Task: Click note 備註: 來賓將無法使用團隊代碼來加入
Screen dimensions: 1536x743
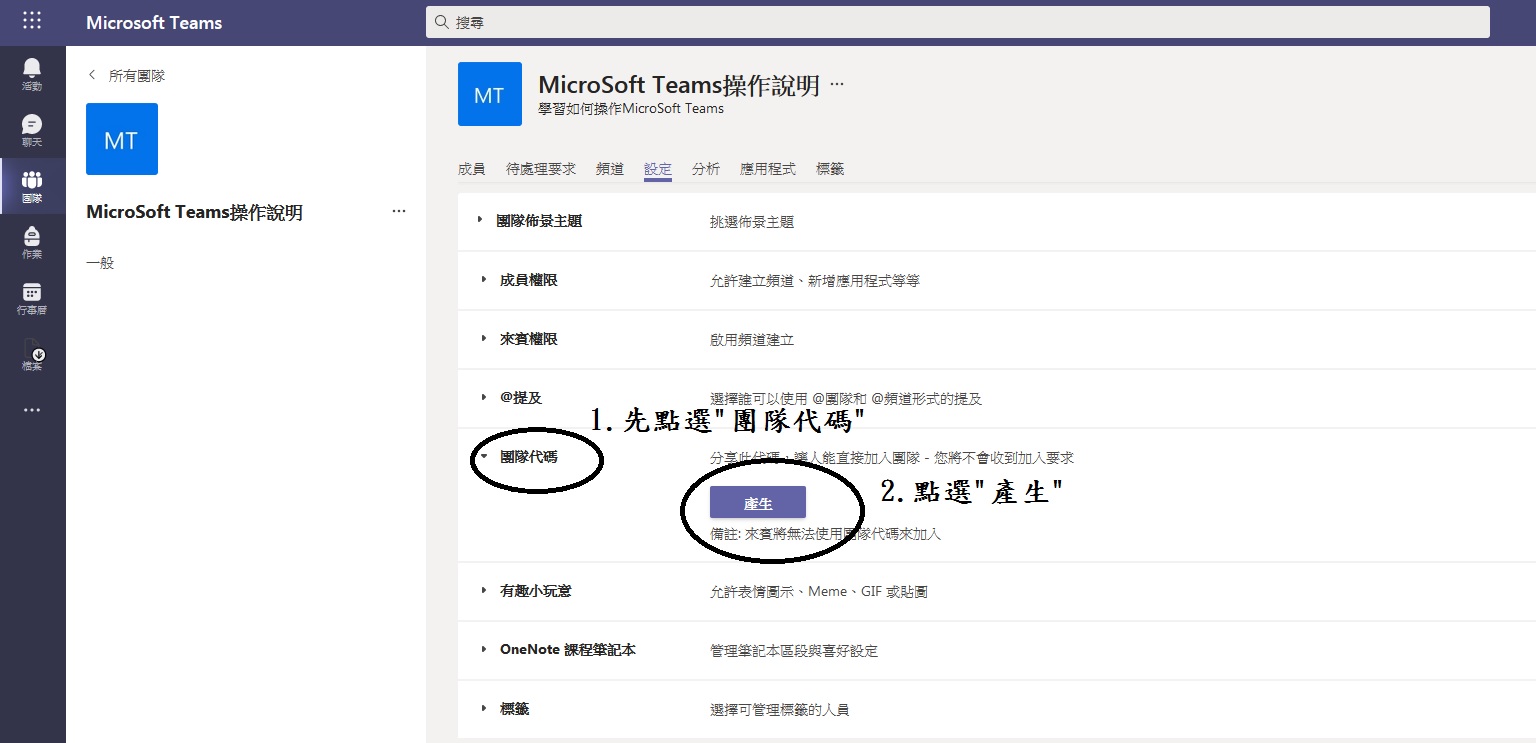Action: click(x=826, y=534)
